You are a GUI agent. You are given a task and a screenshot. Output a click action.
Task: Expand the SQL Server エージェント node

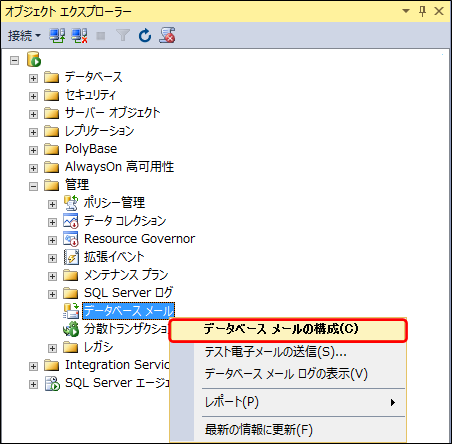(33, 384)
